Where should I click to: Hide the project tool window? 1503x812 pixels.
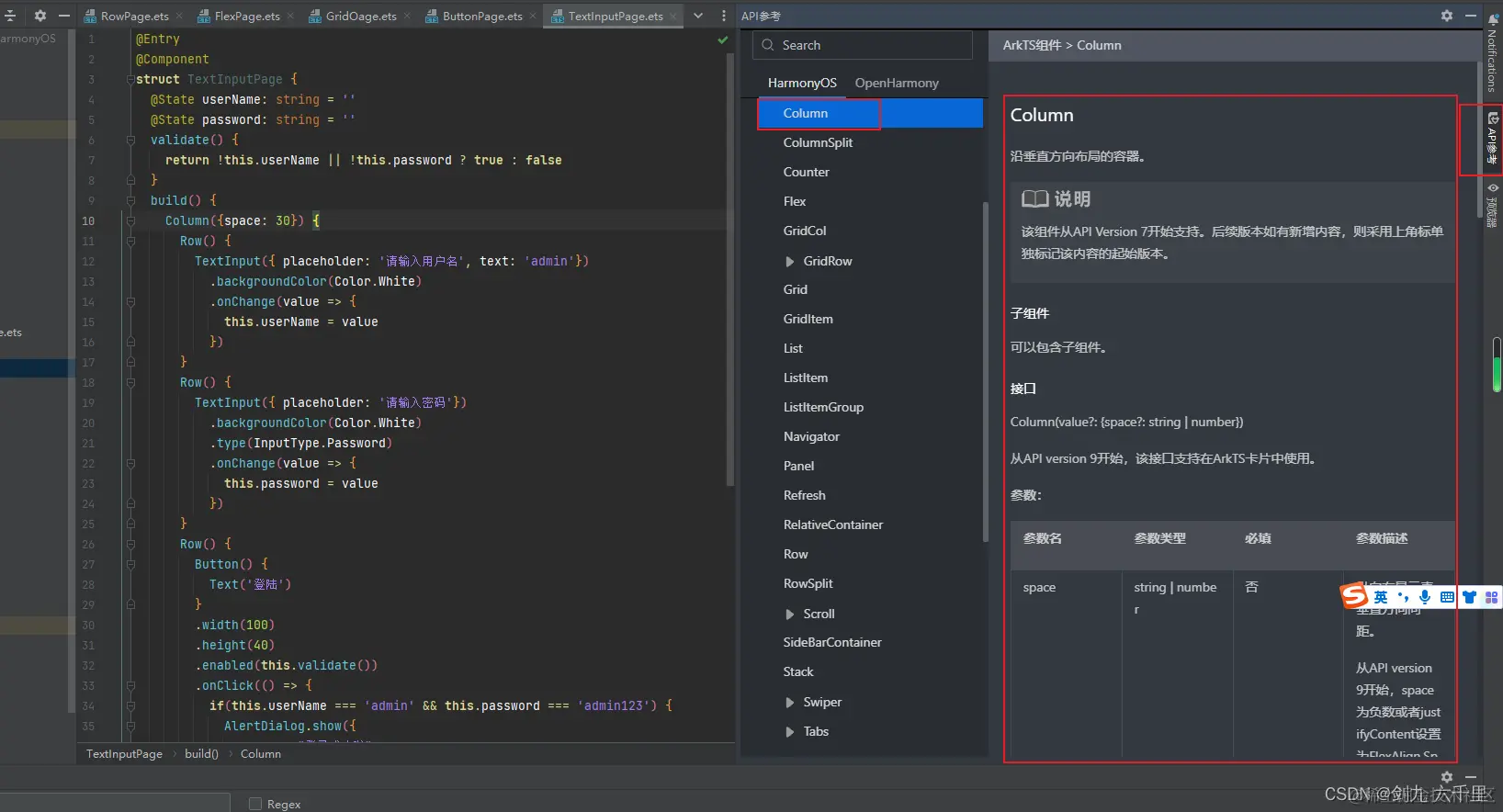pyautogui.click(x=64, y=16)
